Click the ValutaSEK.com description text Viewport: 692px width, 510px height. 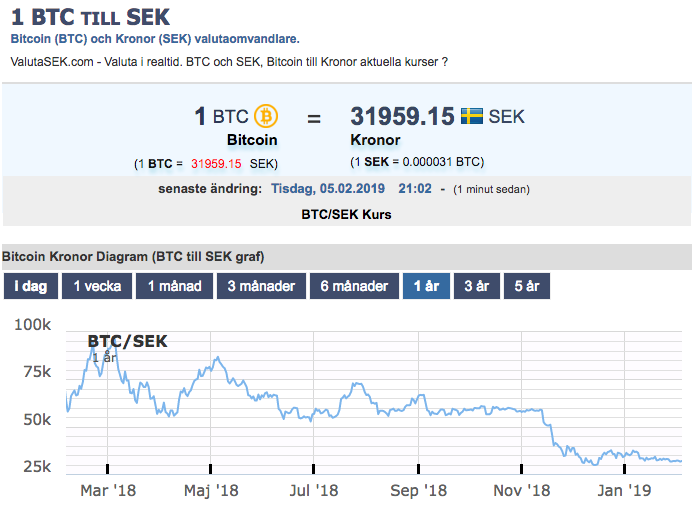(x=229, y=62)
